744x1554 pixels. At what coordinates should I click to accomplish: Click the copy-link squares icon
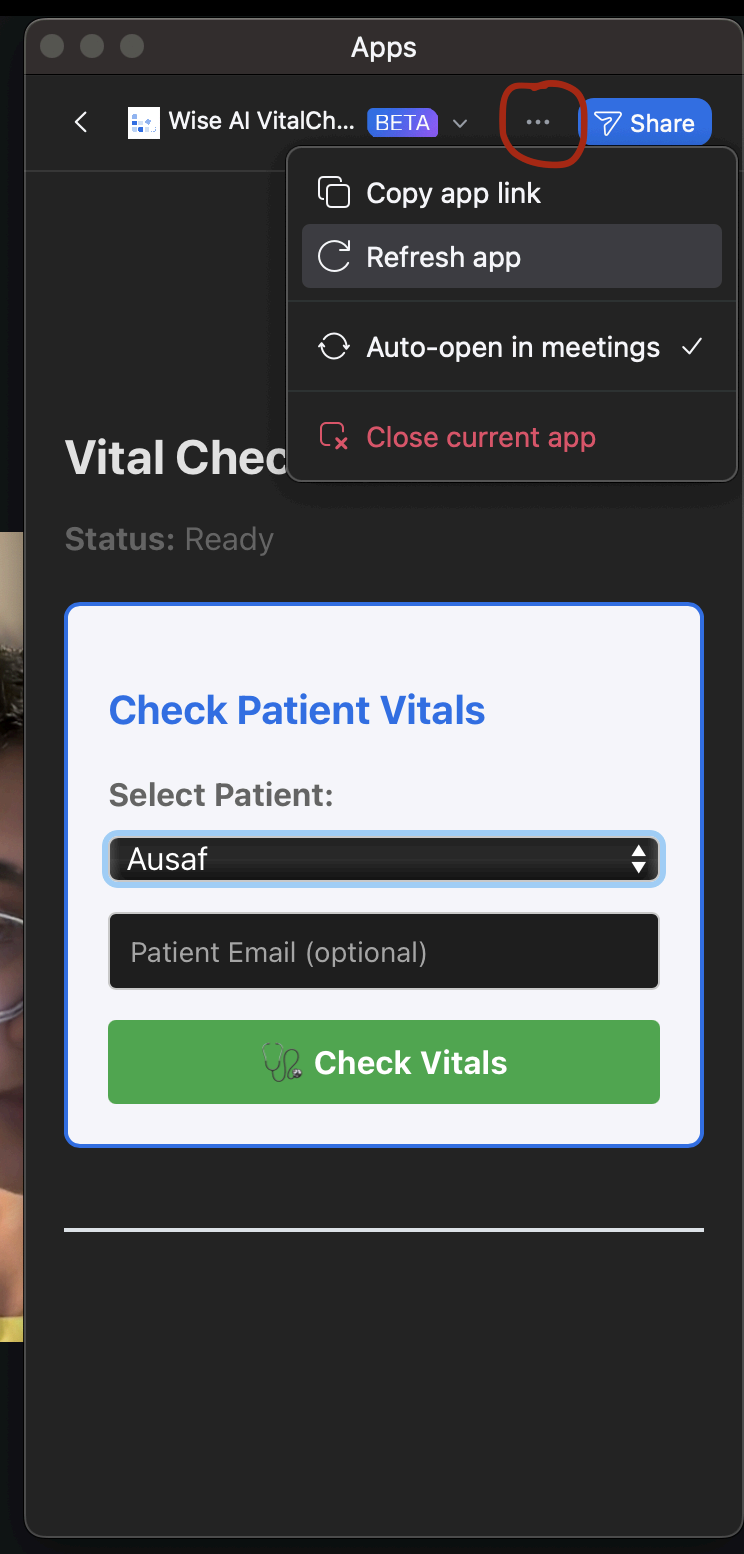point(334,192)
